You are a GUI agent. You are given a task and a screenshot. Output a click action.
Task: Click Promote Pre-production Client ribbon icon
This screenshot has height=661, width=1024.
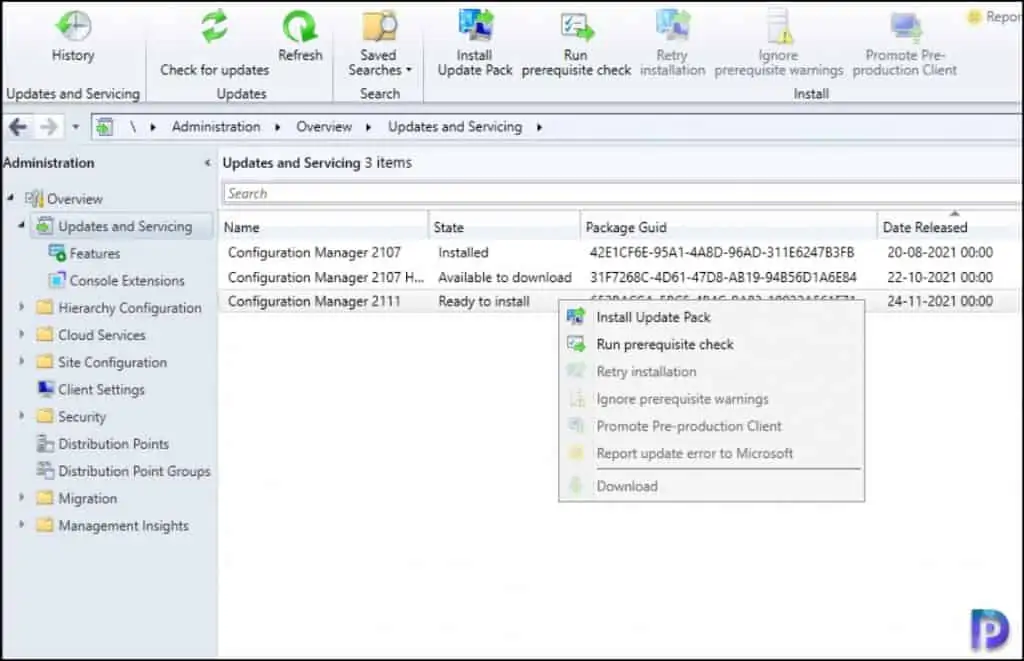[x=906, y=27]
